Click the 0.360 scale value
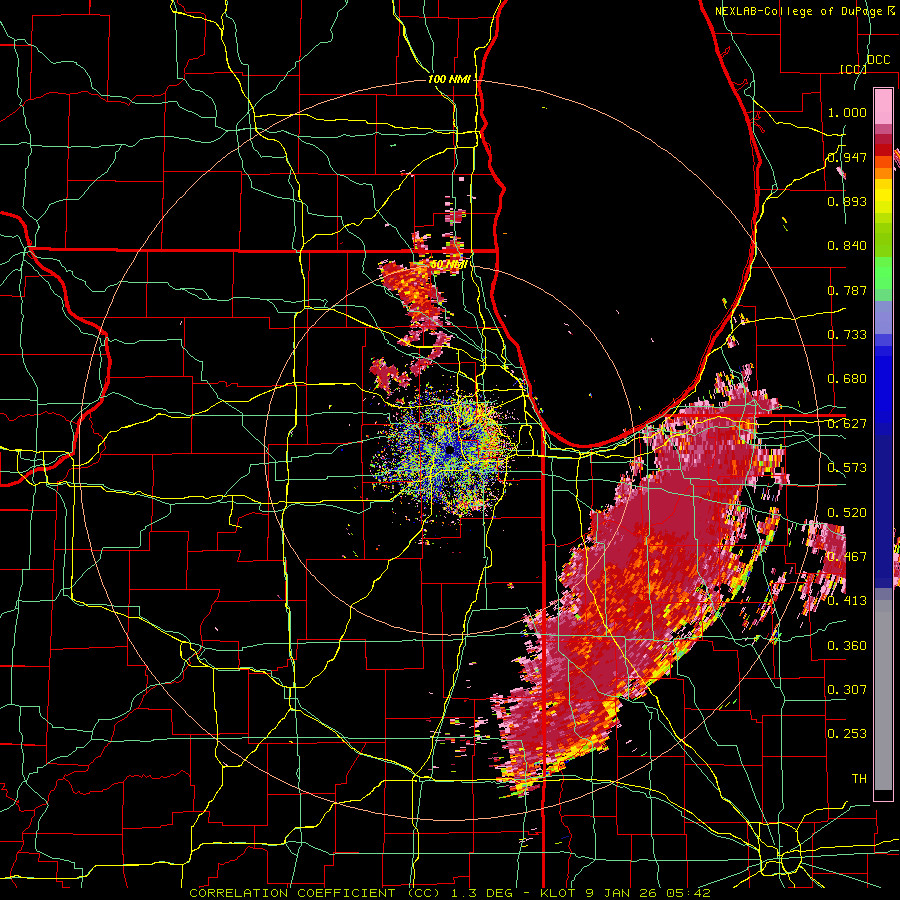The image size is (900, 900). pyautogui.click(x=847, y=646)
